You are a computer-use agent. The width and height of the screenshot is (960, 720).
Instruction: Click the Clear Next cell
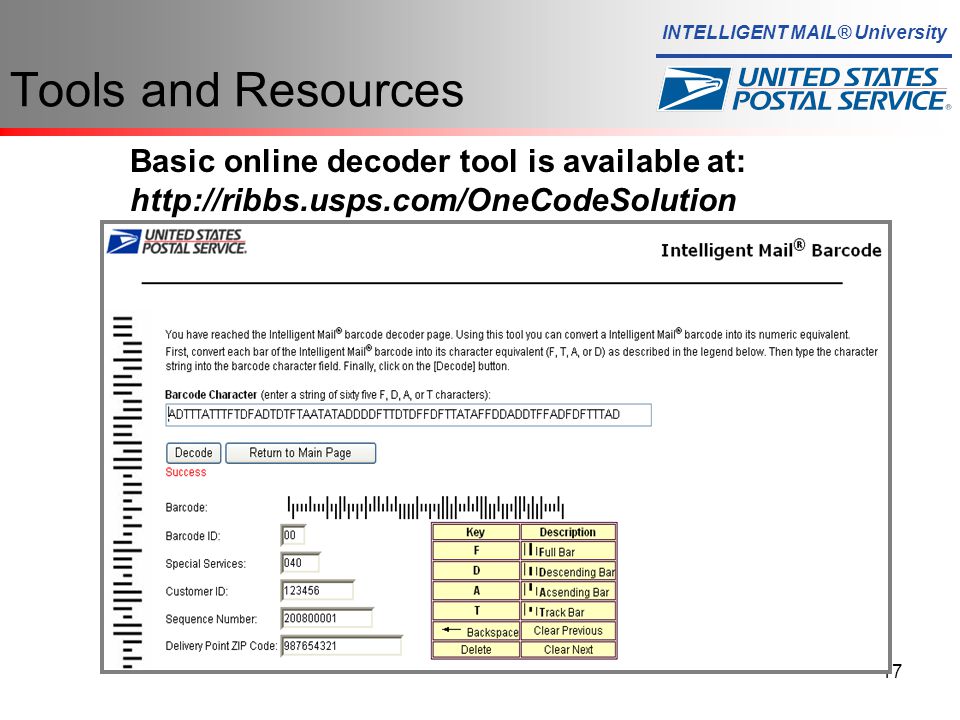click(568, 650)
